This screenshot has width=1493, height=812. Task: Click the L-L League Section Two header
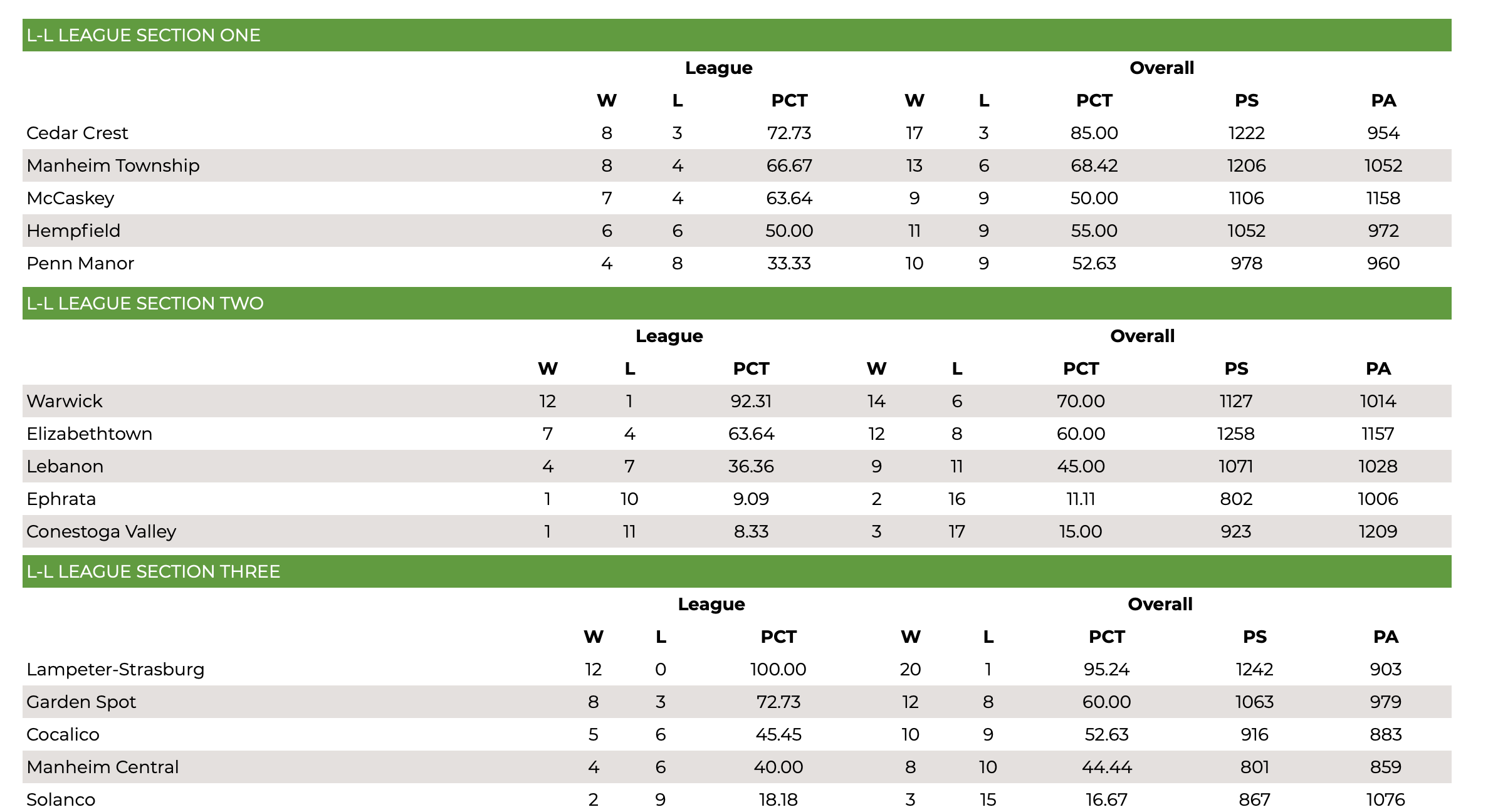point(736,303)
